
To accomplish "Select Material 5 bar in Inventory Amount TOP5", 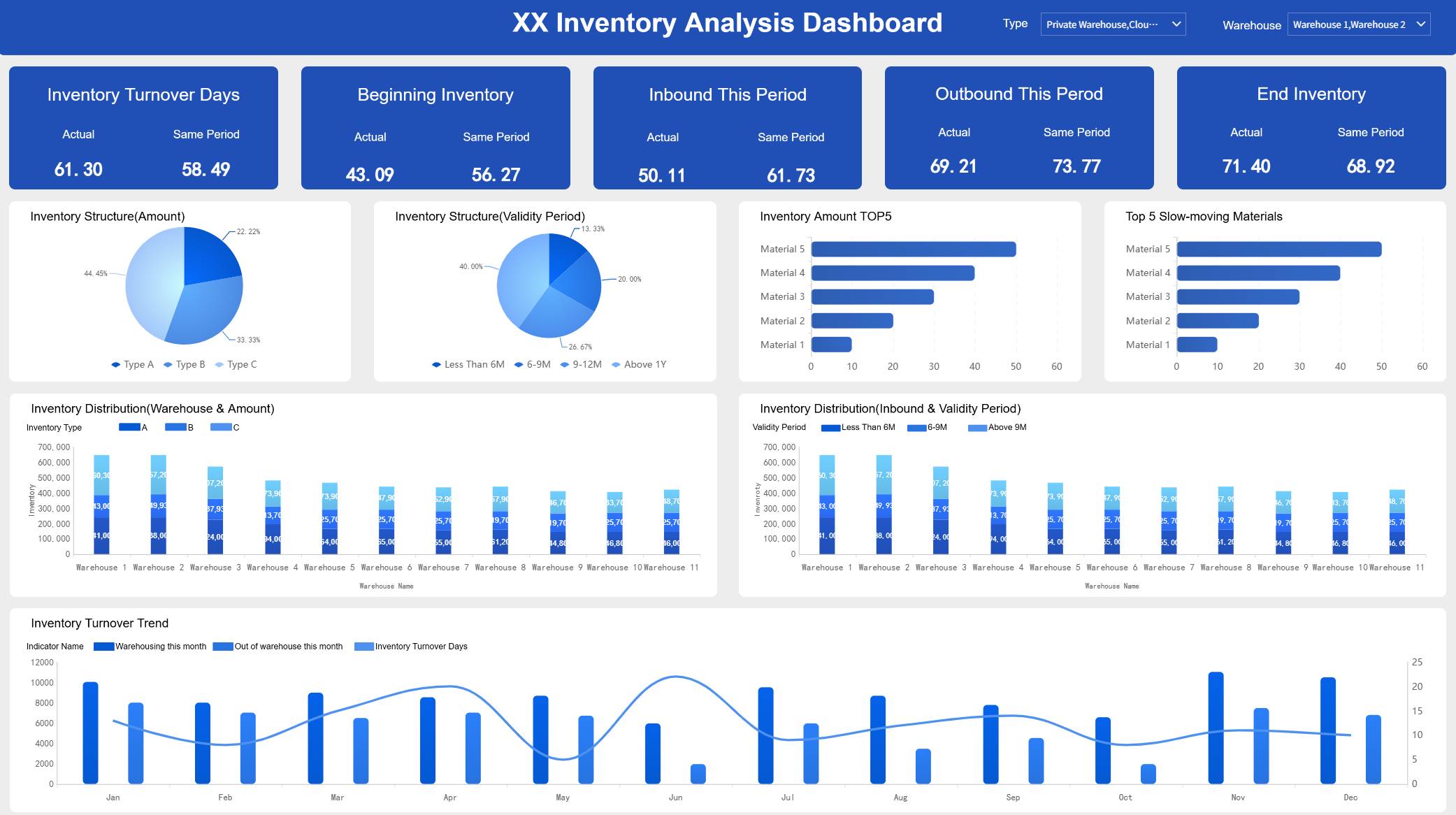I will click(913, 250).
